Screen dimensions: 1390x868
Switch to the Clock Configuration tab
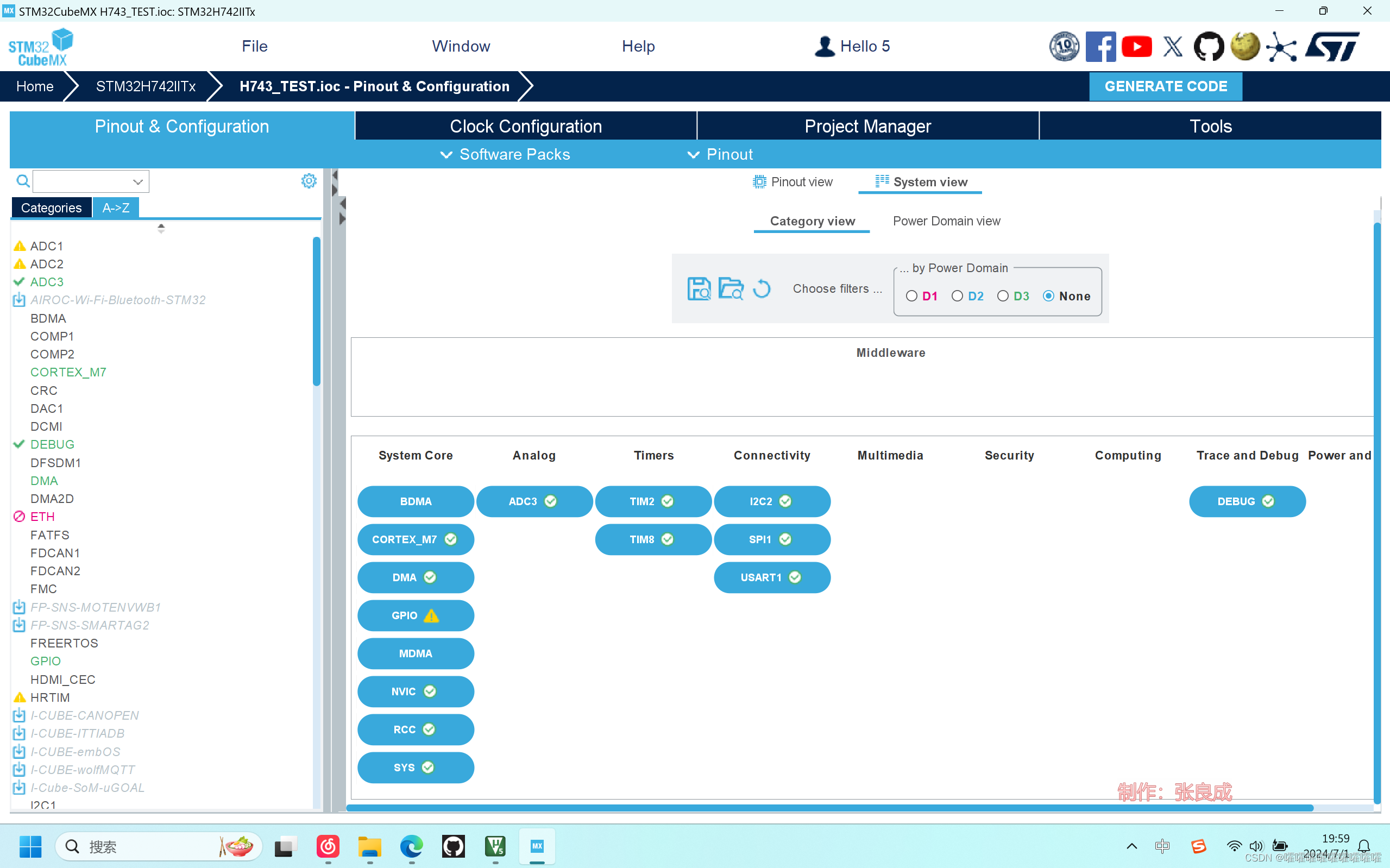coord(526,127)
